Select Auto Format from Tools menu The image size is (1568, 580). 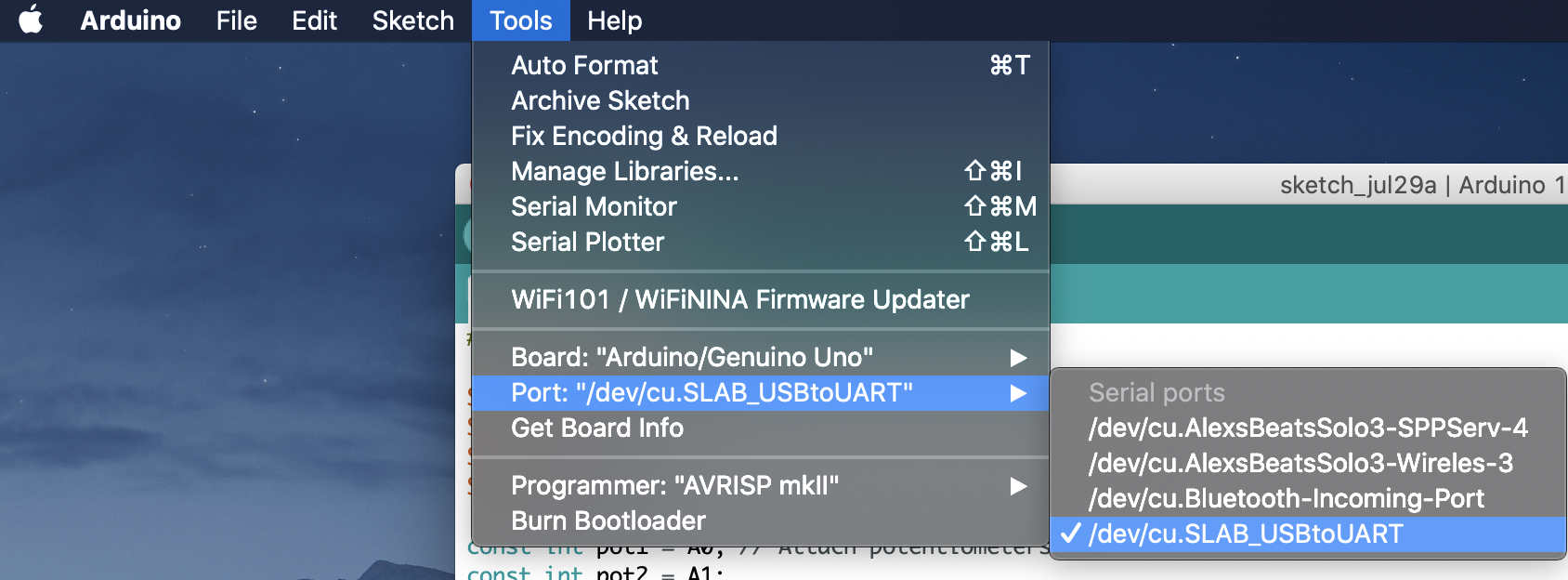pyautogui.click(x=584, y=65)
